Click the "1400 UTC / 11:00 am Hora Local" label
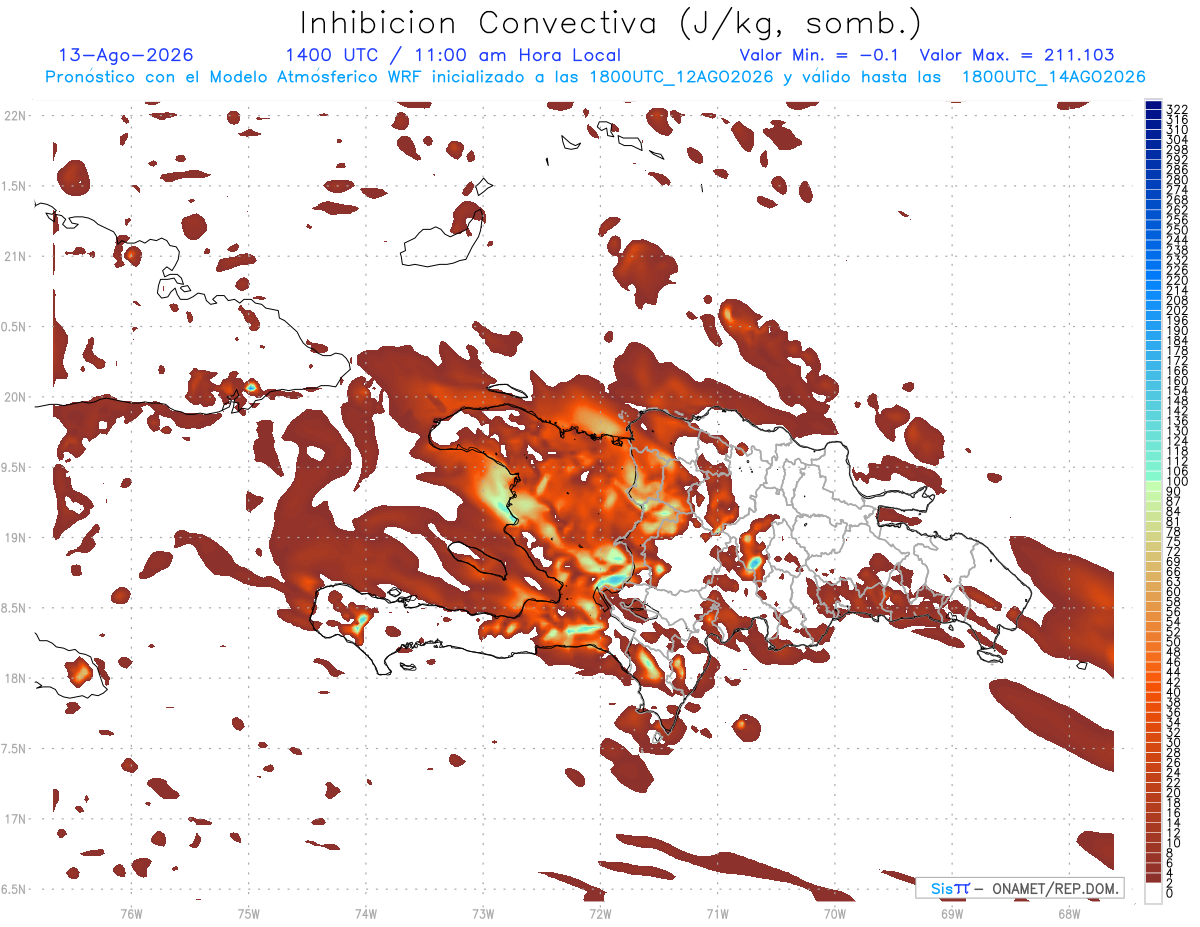 453,55
